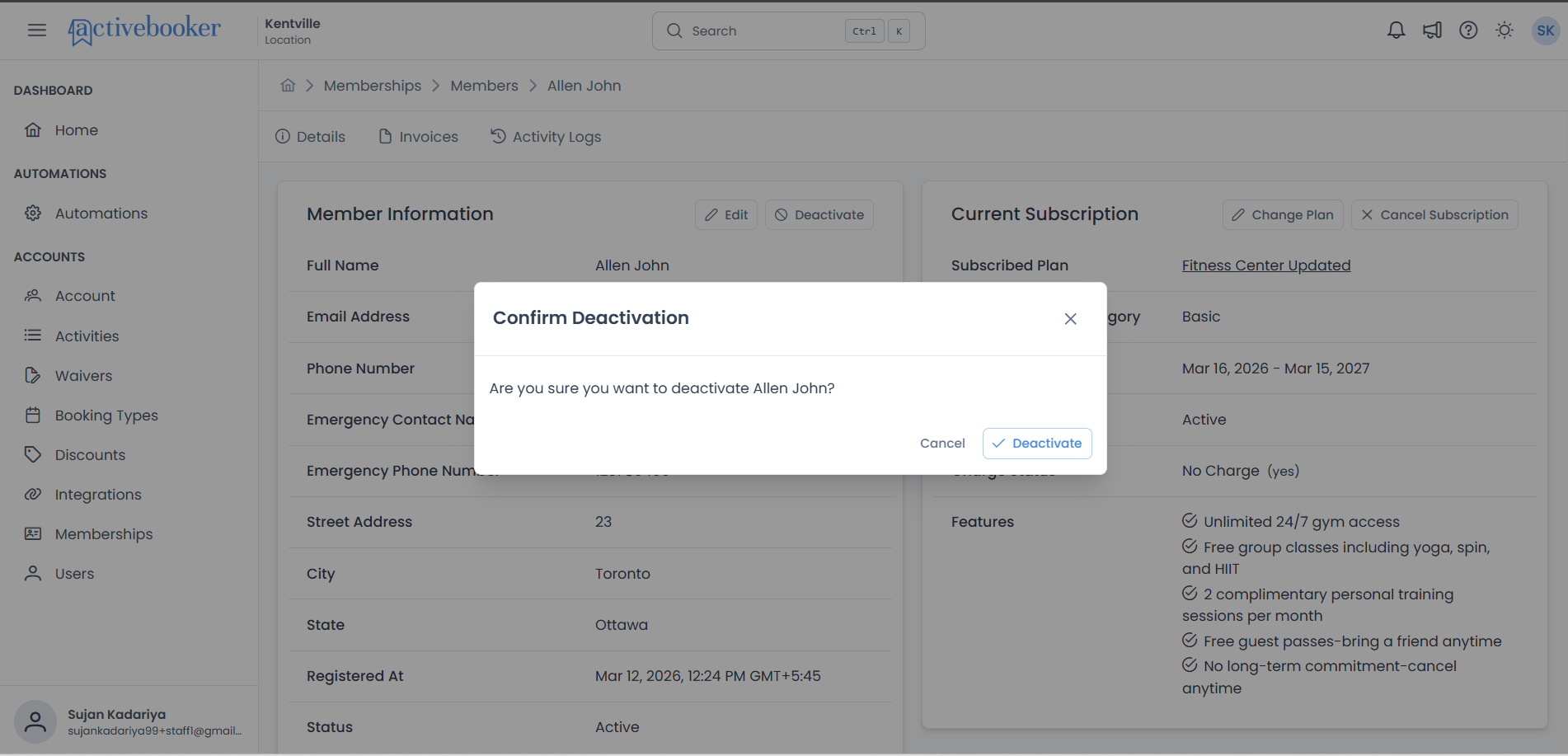
Task: Click the 'Toronto' city value
Action: (622, 574)
